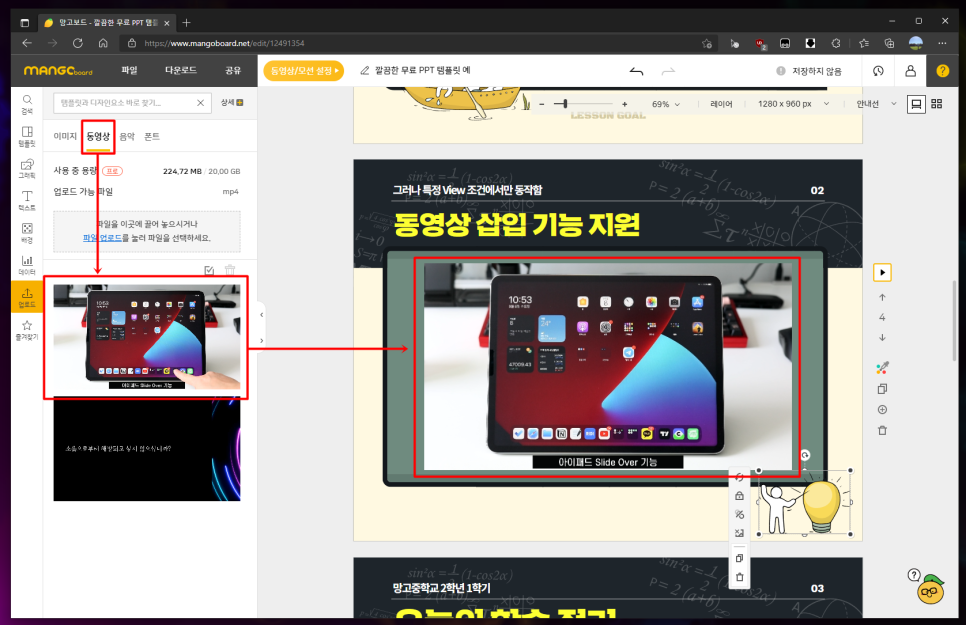The width and height of the screenshot is (966, 625).
Task: Open the 템플릿 templates panel
Action: point(27,136)
